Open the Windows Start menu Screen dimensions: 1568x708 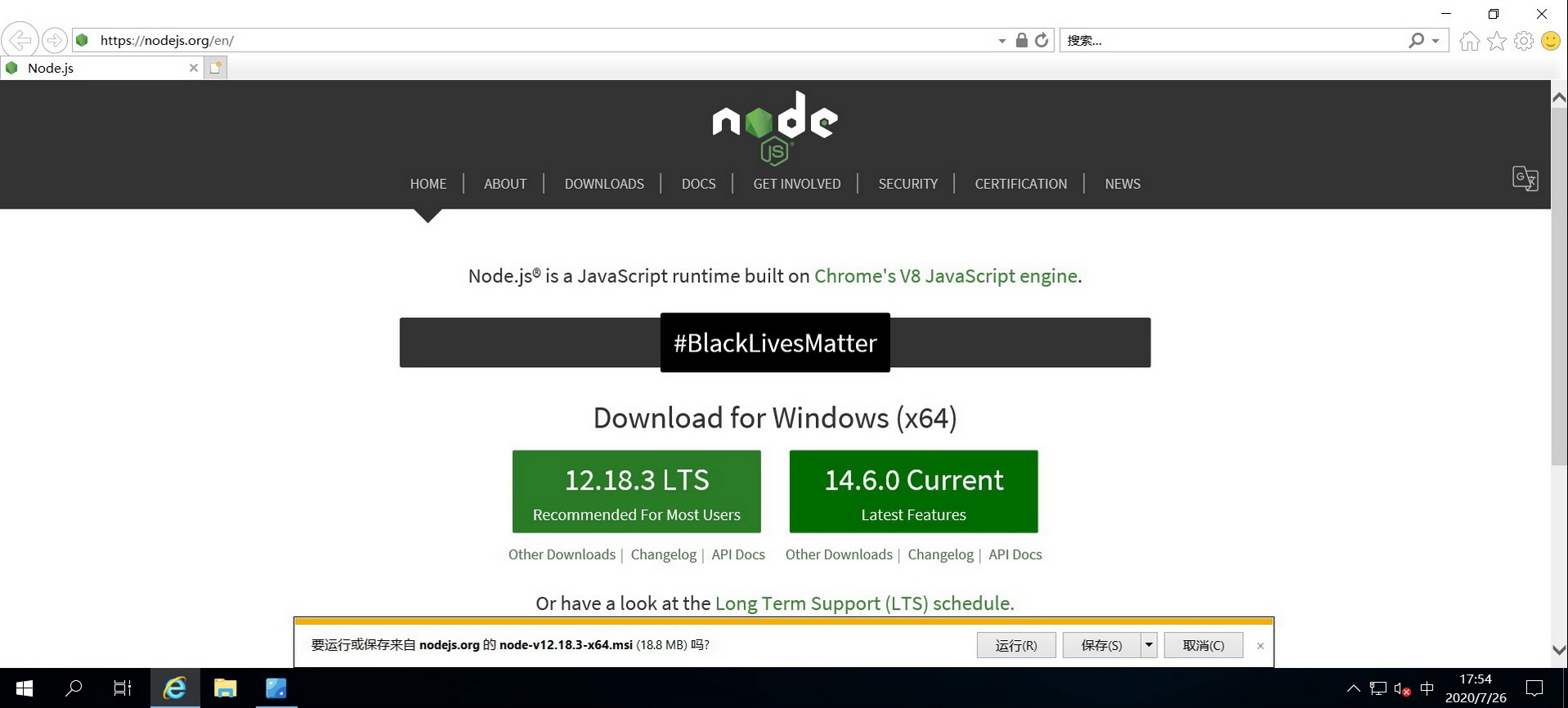click(25, 688)
